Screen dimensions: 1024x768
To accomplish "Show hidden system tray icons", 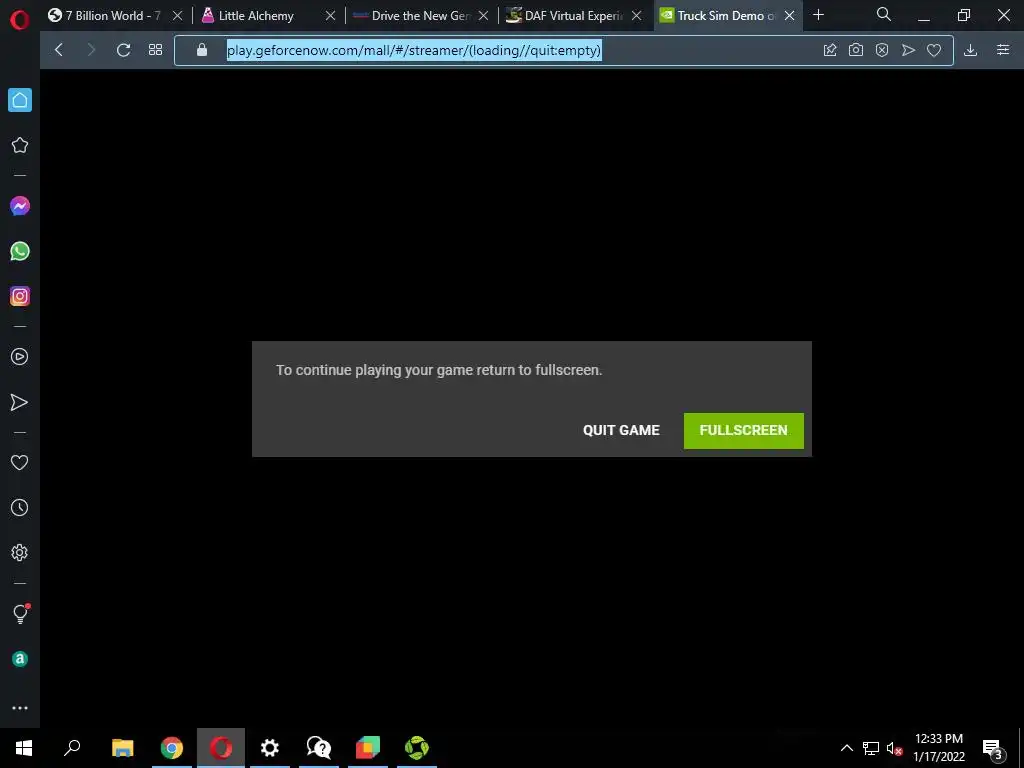I will [x=846, y=748].
